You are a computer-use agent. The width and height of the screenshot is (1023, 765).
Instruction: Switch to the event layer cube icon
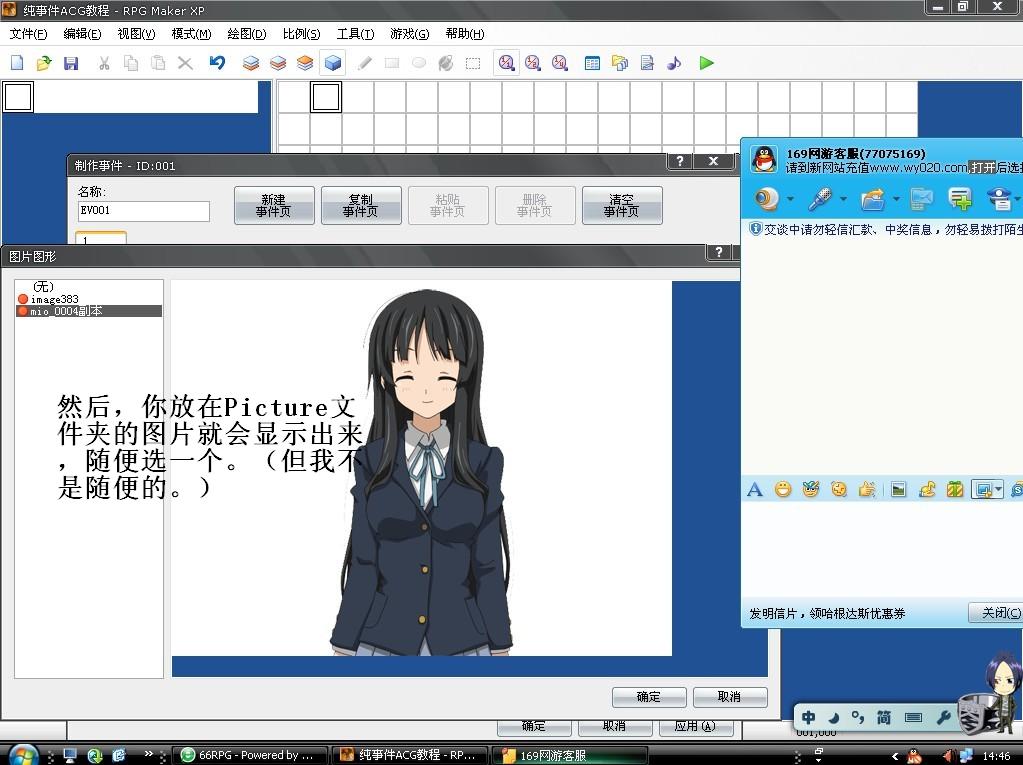[333, 63]
